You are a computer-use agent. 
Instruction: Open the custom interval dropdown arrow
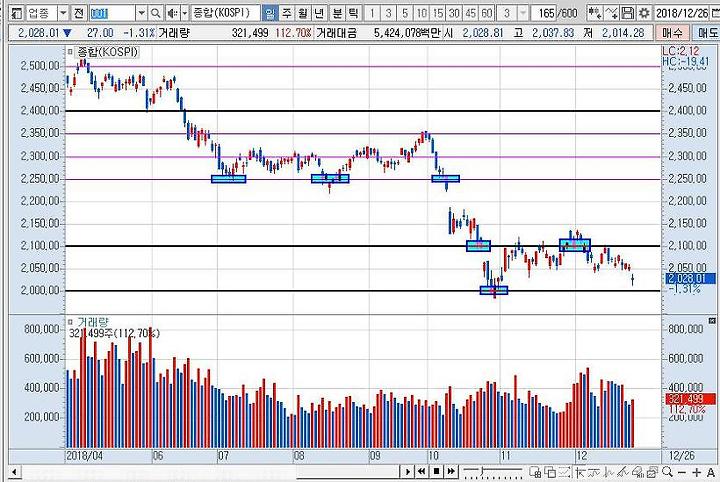(523, 13)
